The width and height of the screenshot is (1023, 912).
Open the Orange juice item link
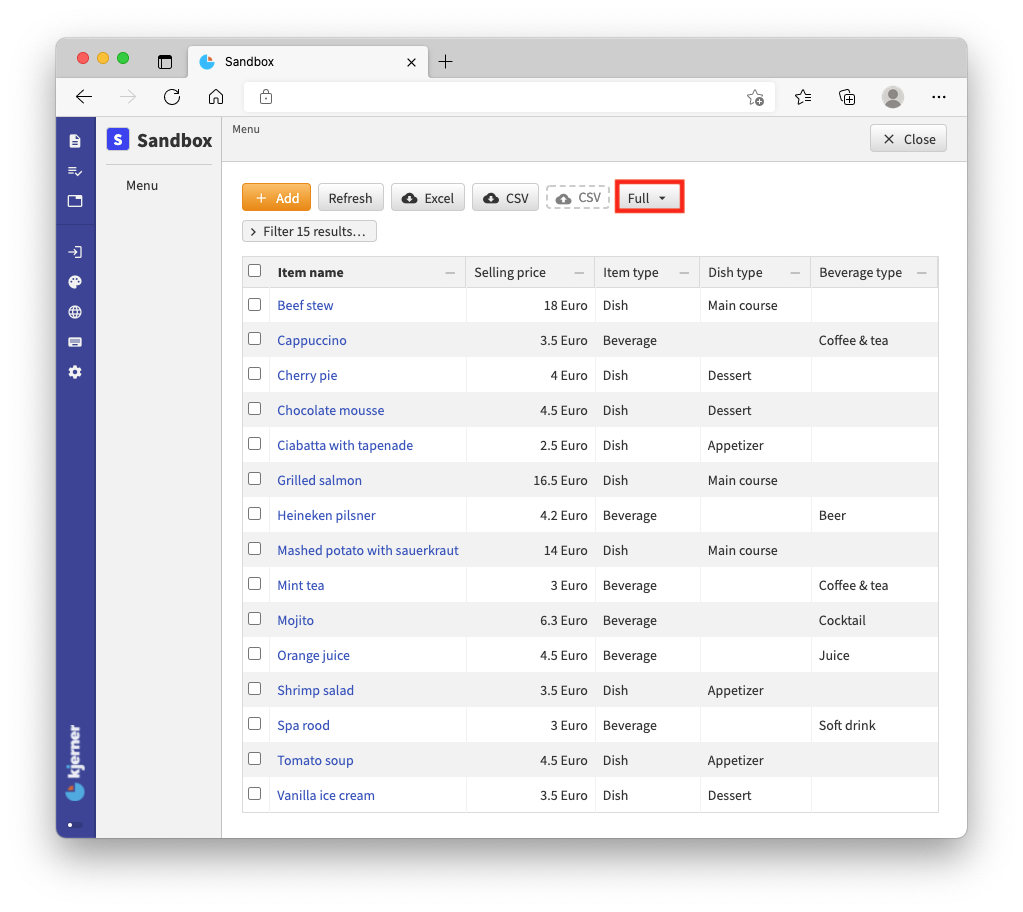(x=314, y=656)
